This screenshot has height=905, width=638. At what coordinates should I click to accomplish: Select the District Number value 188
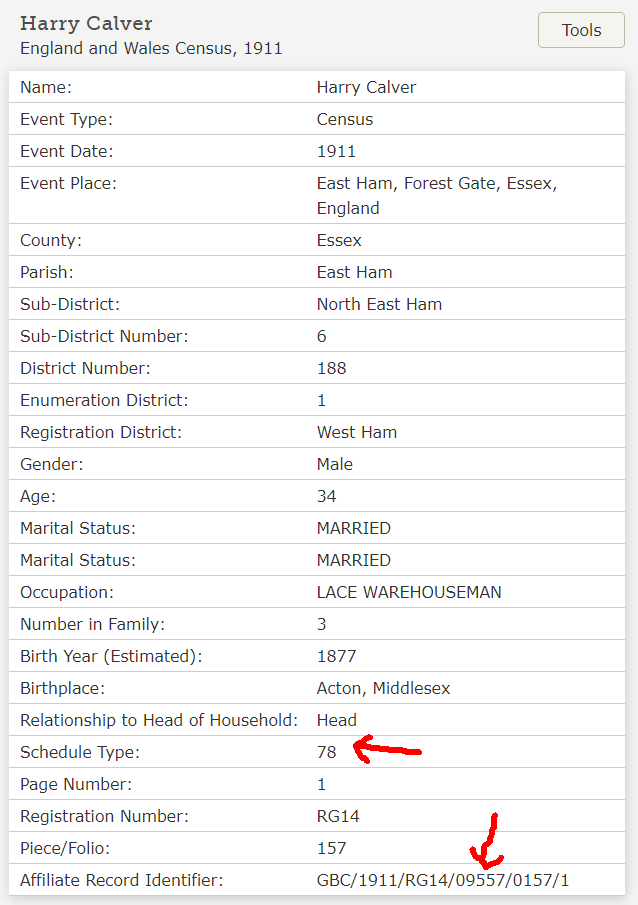tap(331, 368)
